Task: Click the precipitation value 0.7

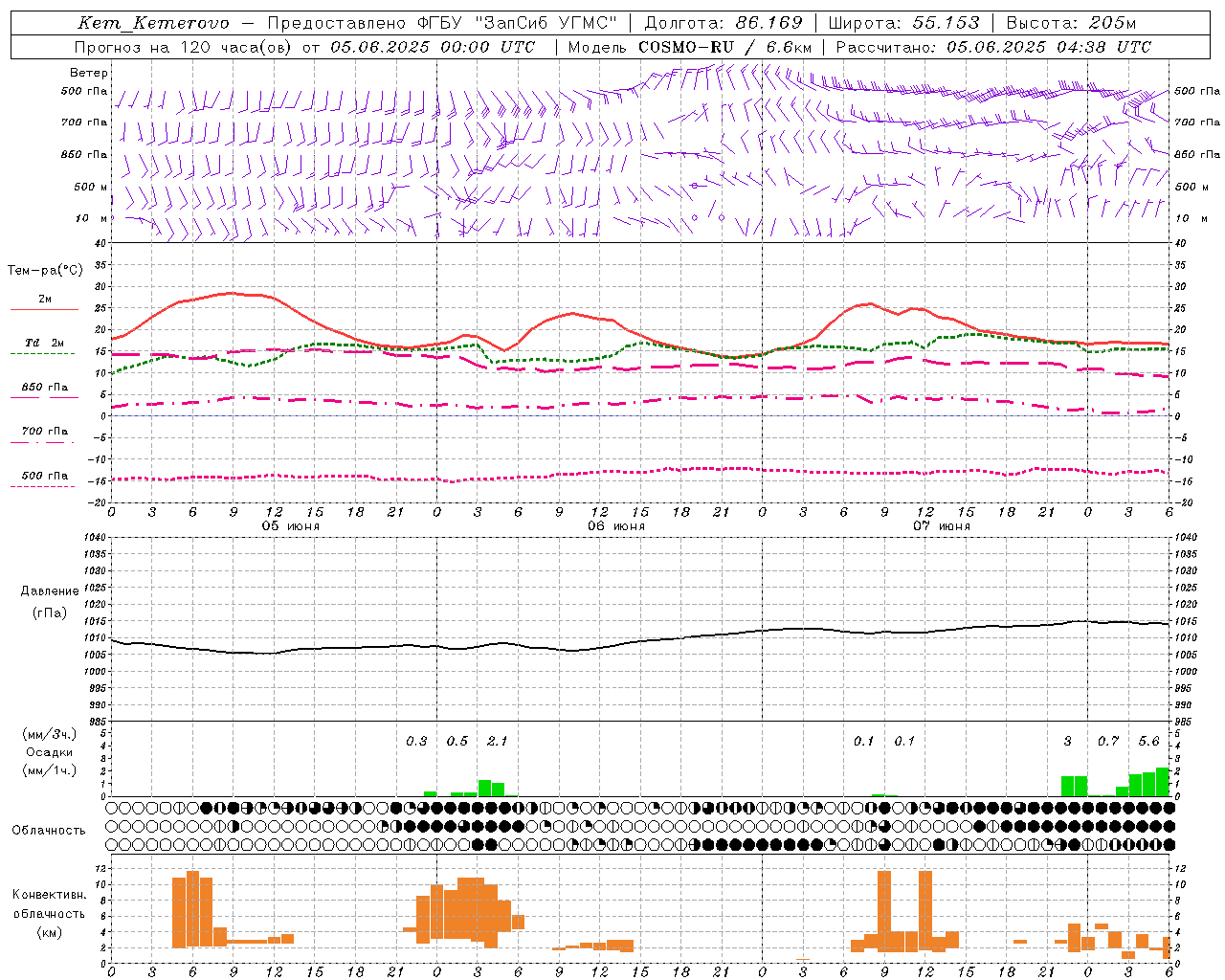Action: (x=1108, y=742)
